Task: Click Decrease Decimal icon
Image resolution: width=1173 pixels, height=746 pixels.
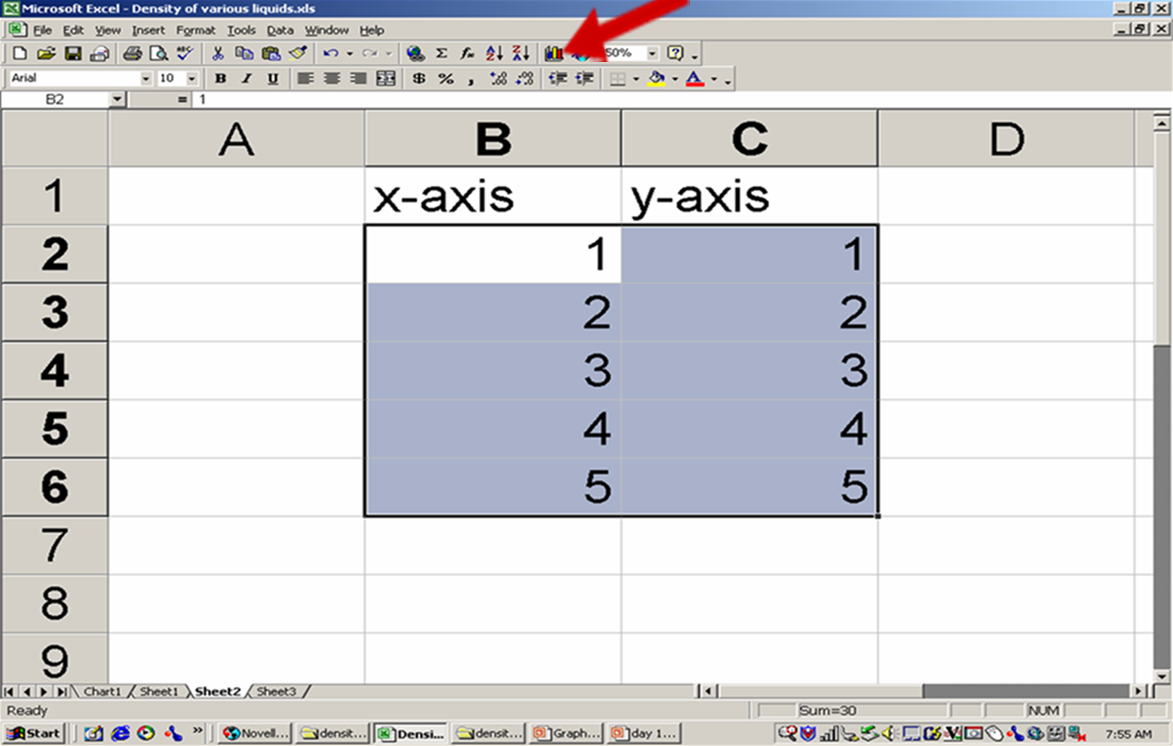Action: tap(525, 78)
